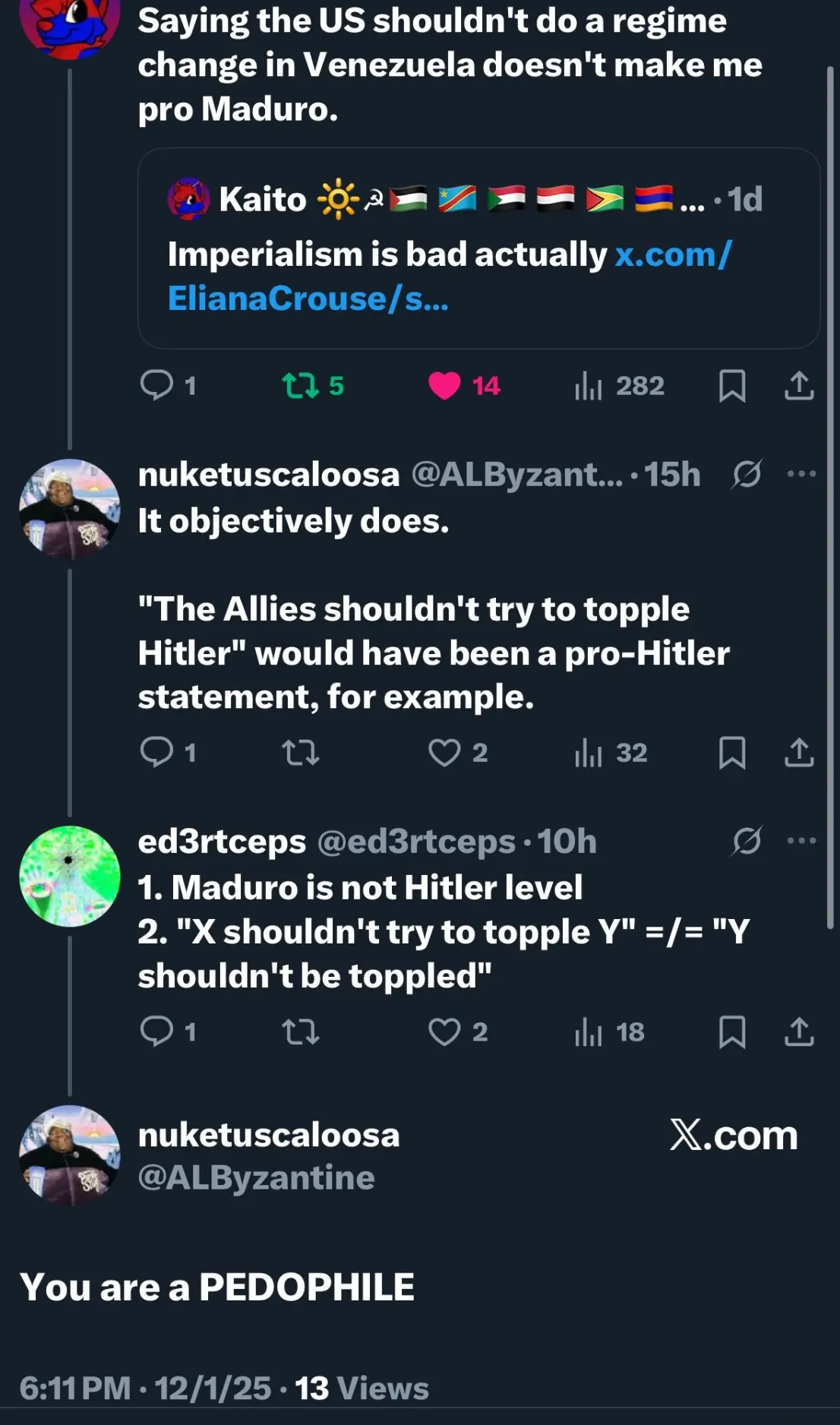Open the x.com/ElianaCrouse link
840x1425 pixels.
click(448, 276)
